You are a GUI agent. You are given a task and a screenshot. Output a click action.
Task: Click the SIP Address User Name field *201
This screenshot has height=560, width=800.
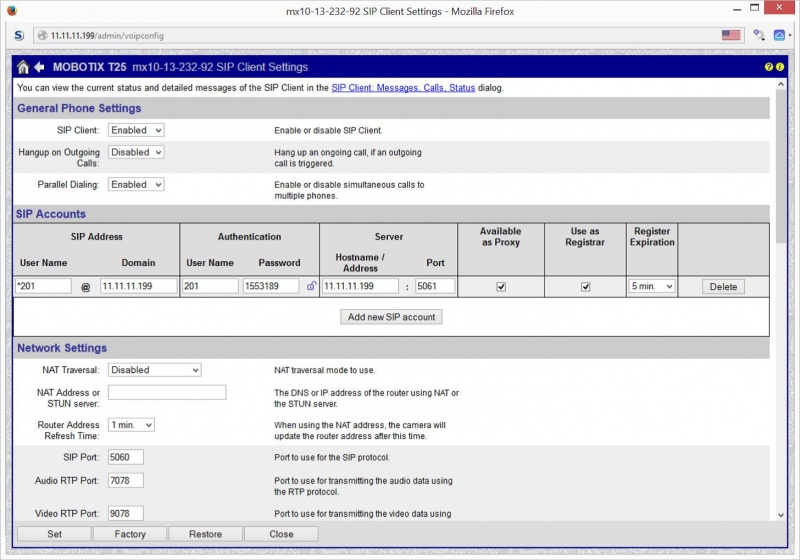point(43,286)
